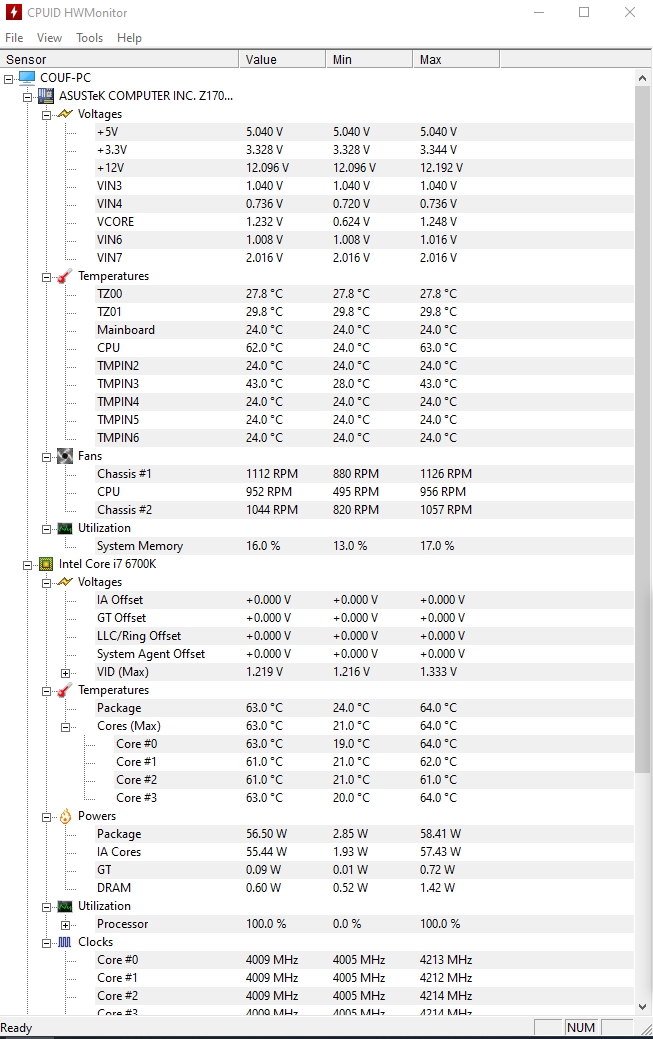653x1039 pixels.
Task: Click the Clocks group icon
Action: (x=64, y=942)
